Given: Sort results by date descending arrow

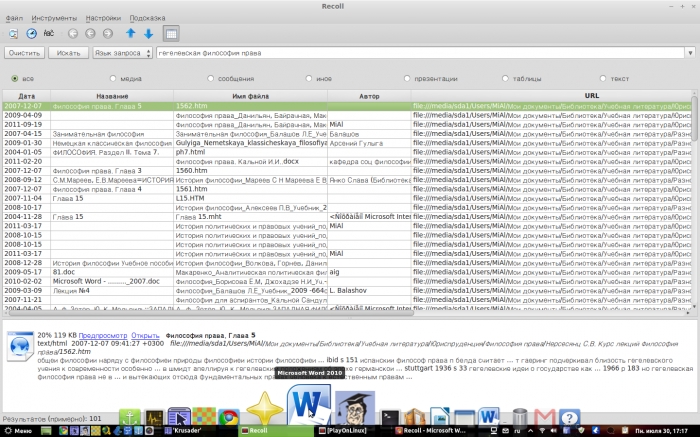Looking at the screenshot, I should [148, 33].
